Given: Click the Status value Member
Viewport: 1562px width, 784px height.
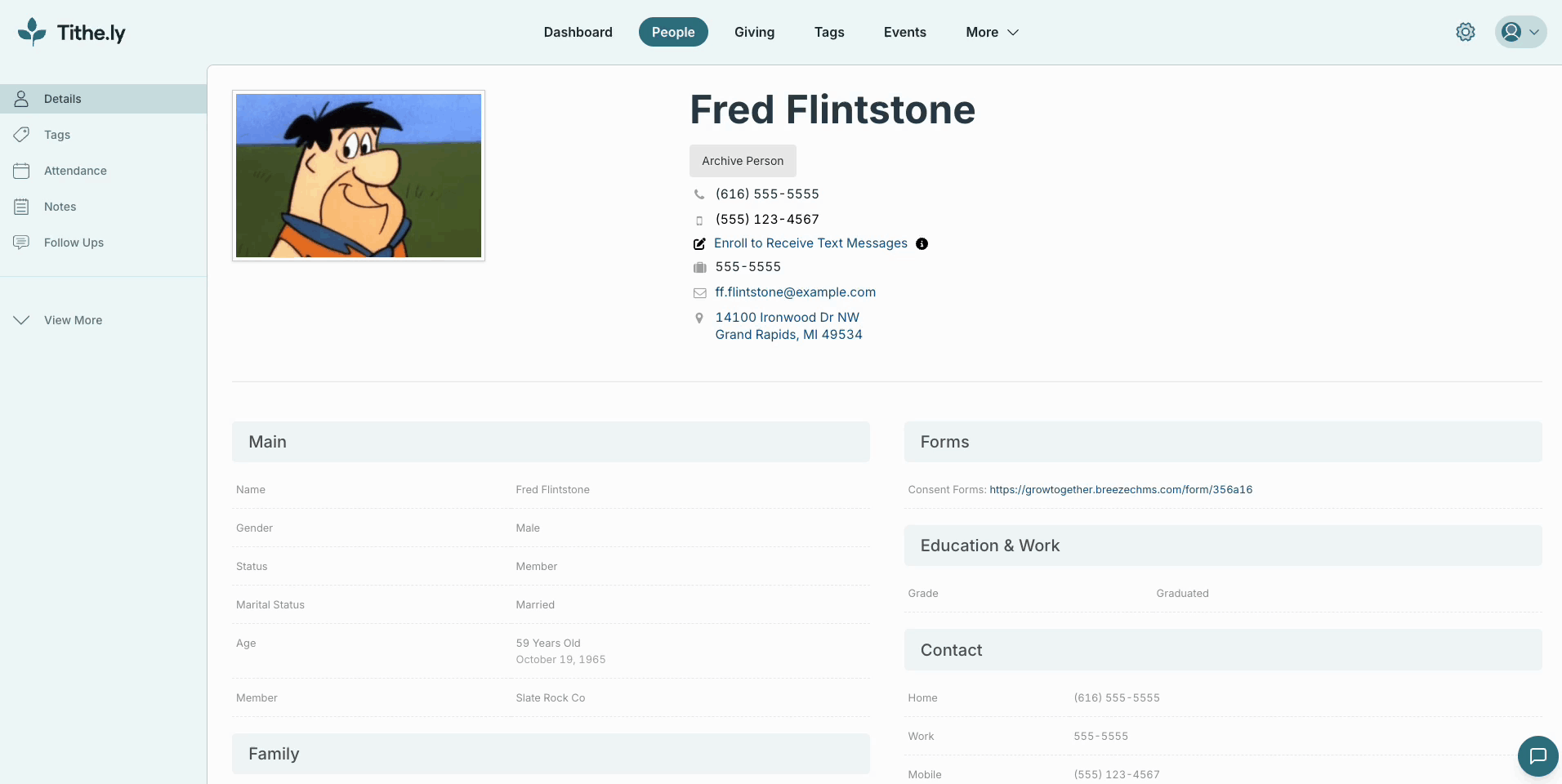Looking at the screenshot, I should (x=537, y=567).
